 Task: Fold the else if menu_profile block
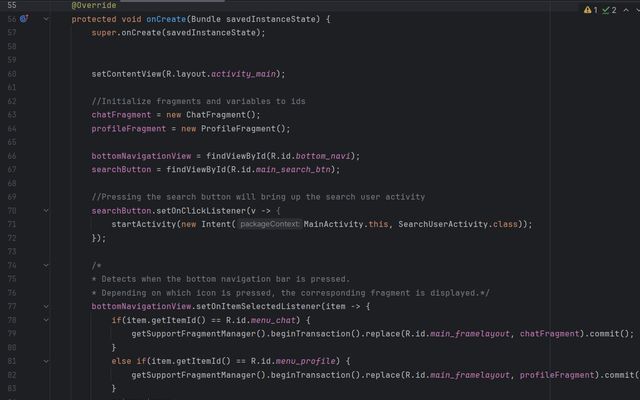[x=46, y=361]
